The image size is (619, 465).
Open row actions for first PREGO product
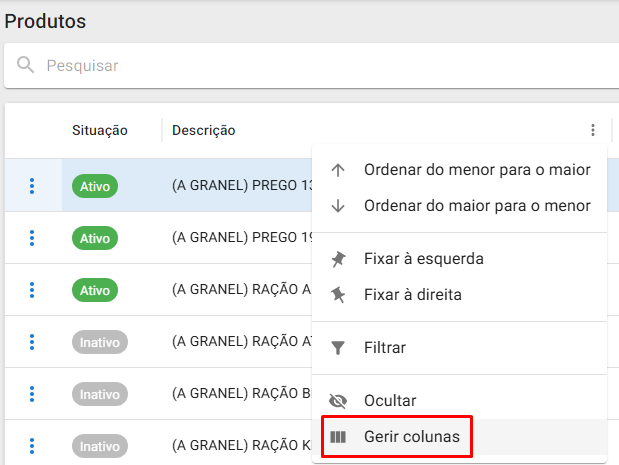coord(32,185)
